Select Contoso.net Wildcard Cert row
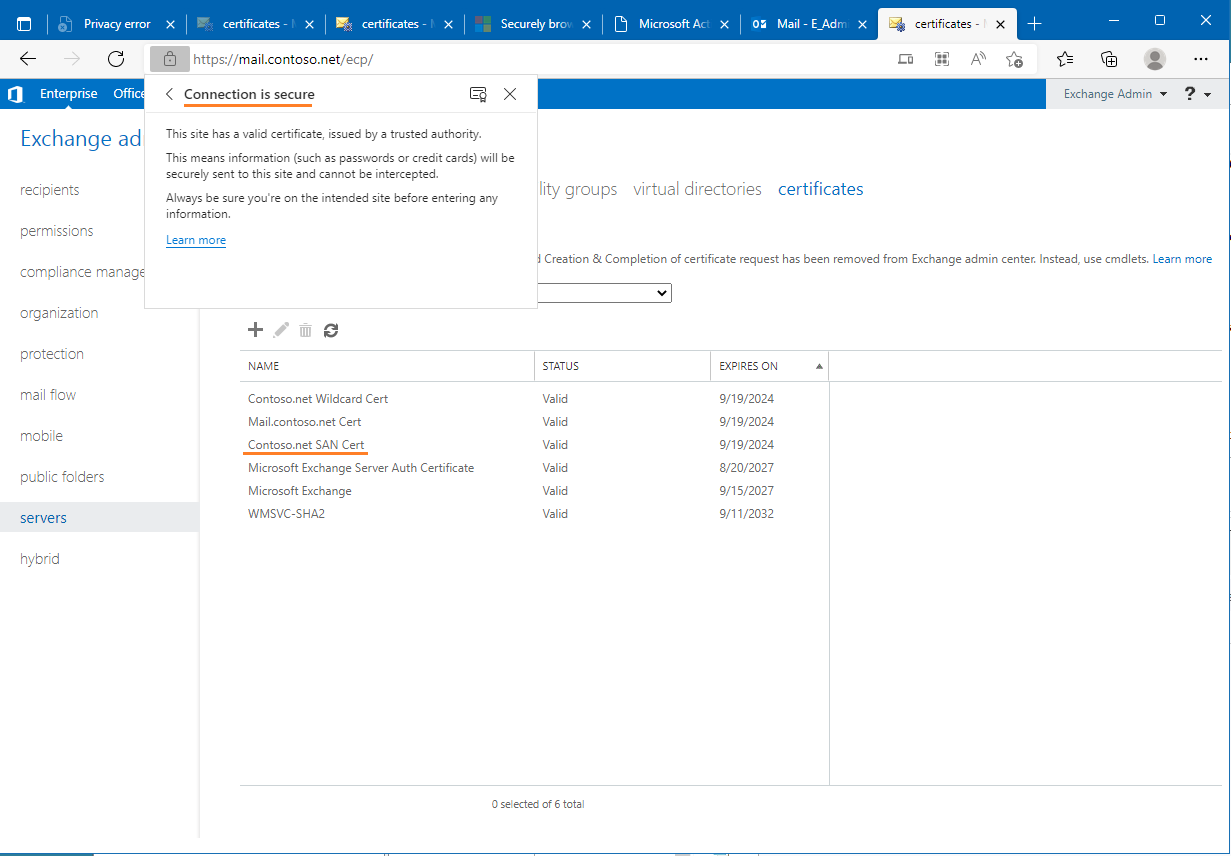1231x856 pixels. click(534, 398)
